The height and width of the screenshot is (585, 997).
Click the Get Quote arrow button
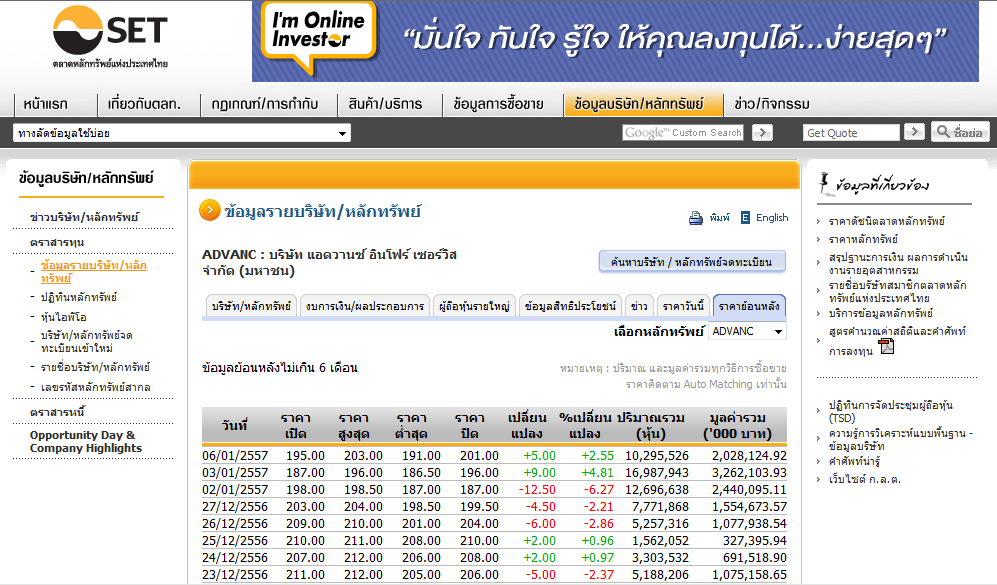tap(914, 132)
